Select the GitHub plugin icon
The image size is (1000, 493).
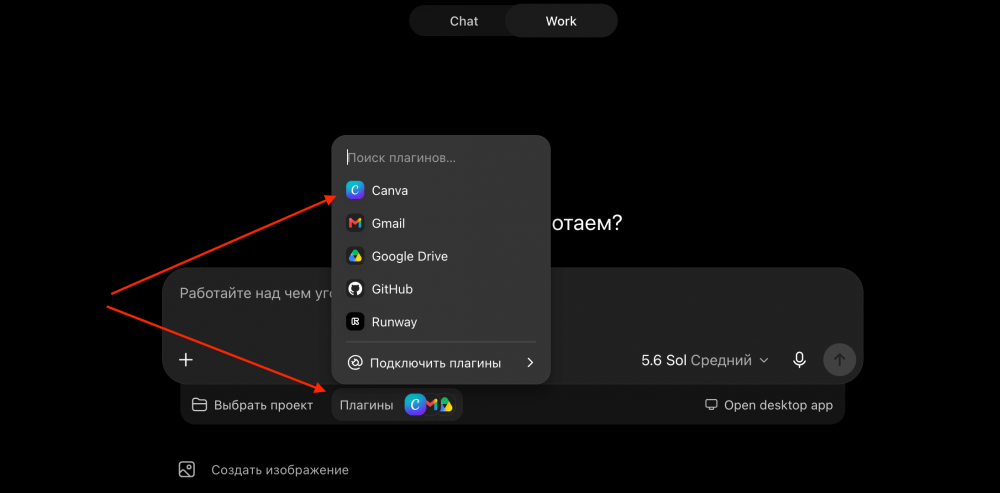pyautogui.click(x=355, y=289)
